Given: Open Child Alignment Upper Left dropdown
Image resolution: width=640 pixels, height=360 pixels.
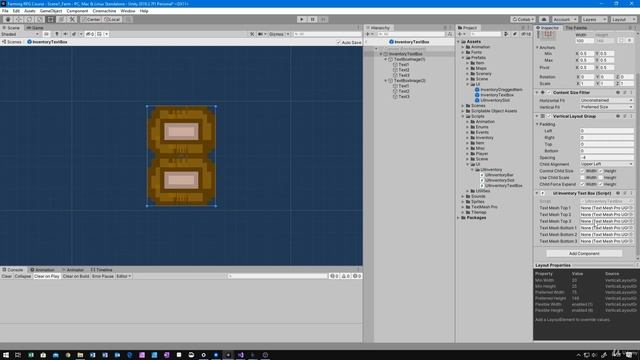Looking at the screenshot, I should tap(606, 164).
